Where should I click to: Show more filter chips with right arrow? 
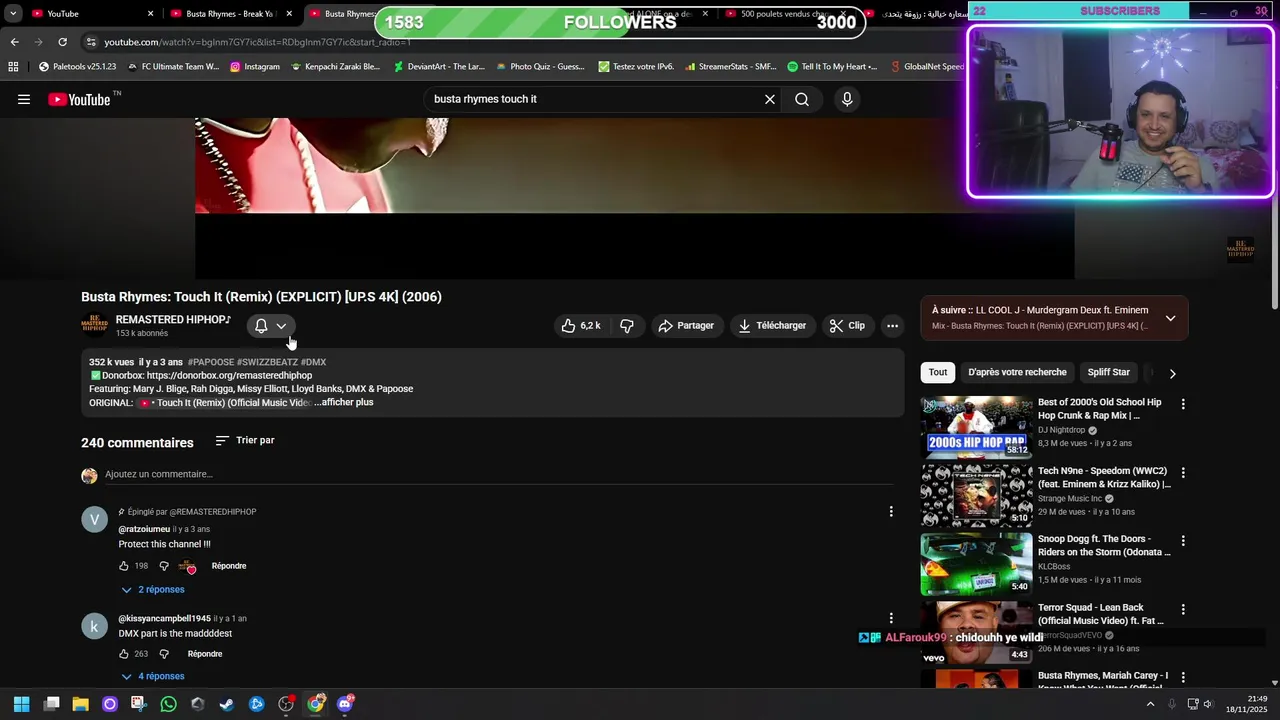click(x=1172, y=373)
